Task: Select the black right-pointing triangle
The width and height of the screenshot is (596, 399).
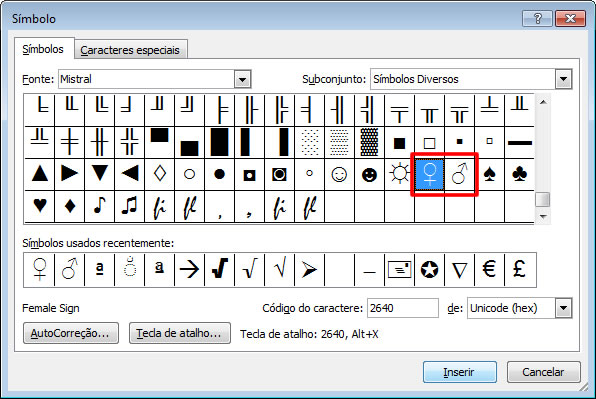Action: [x=70, y=174]
